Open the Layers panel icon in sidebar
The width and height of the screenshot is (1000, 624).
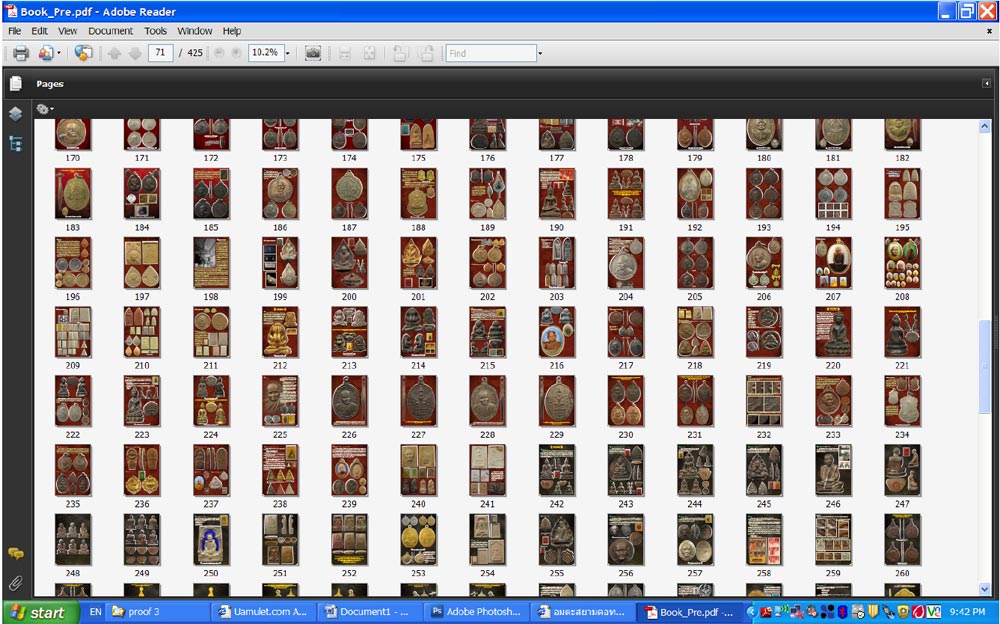[15, 114]
